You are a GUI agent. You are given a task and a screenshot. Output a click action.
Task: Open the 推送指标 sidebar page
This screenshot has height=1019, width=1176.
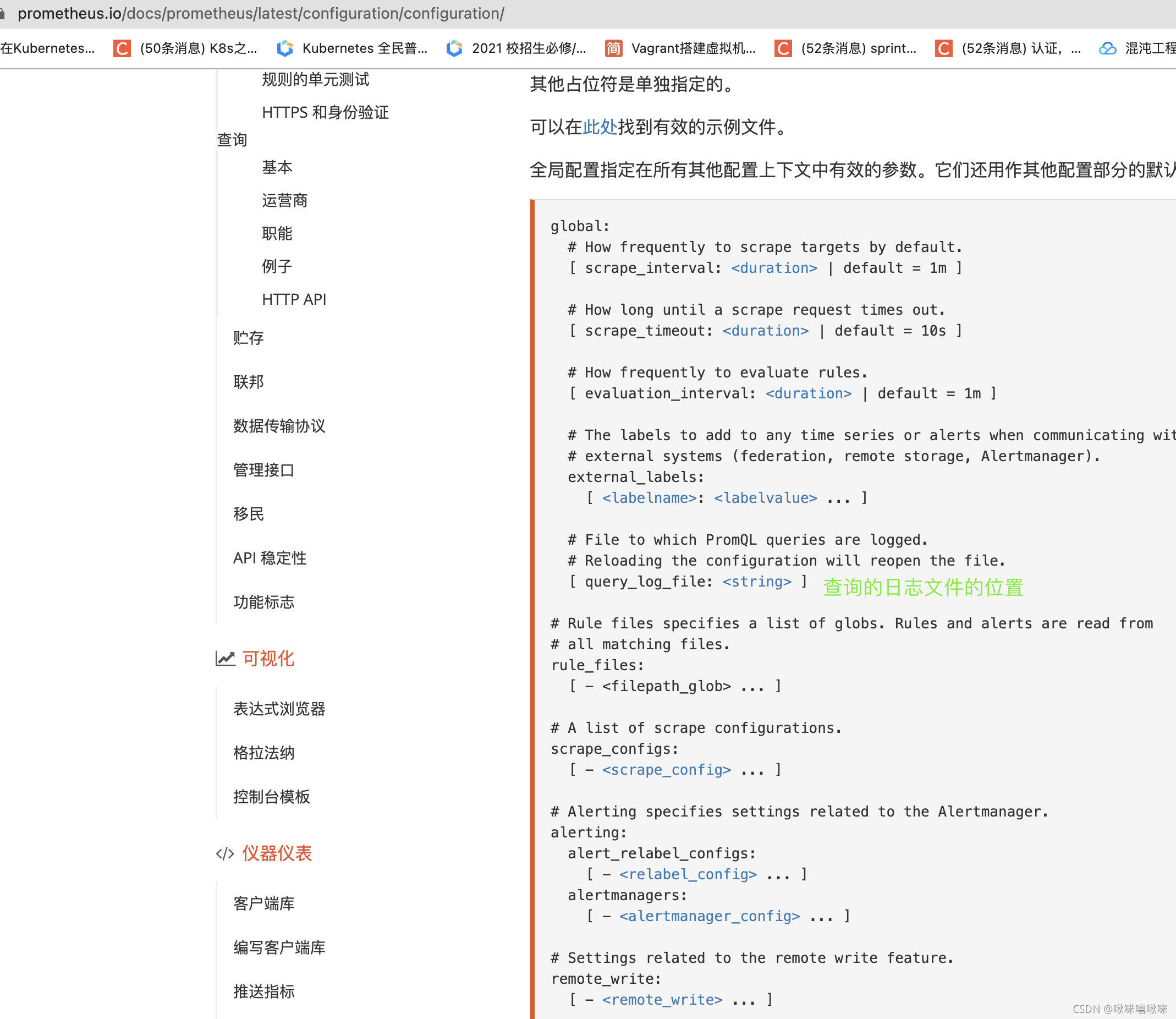click(x=263, y=992)
